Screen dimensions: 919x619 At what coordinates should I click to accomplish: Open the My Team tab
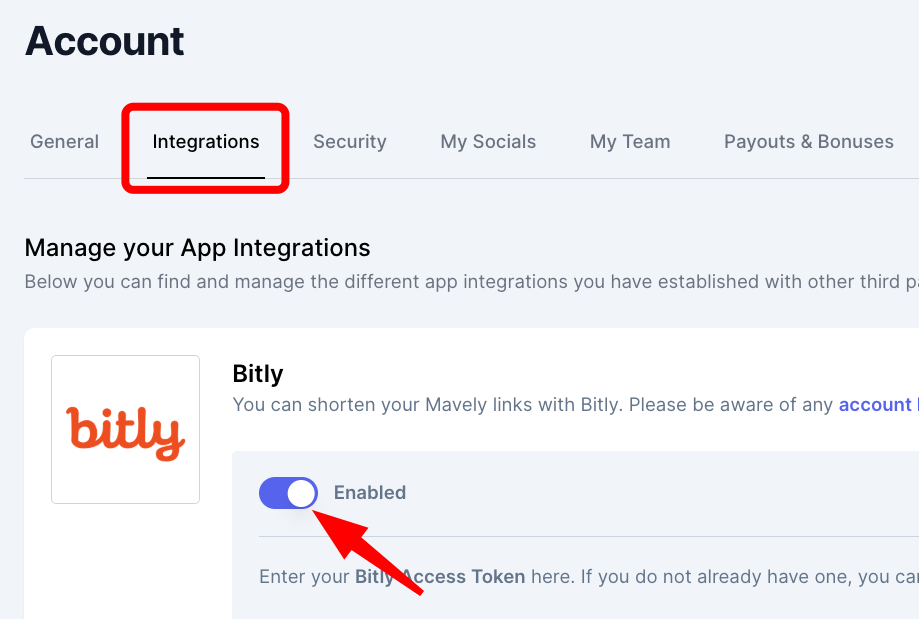[x=630, y=142]
